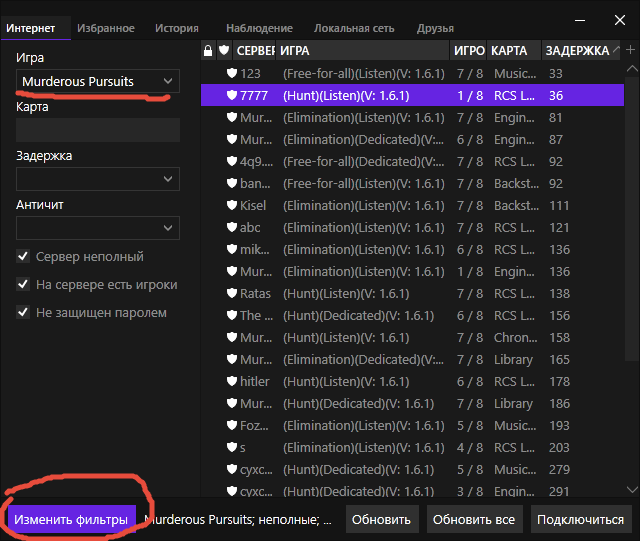Expand the Античит dropdown
Viewport: 640px width, 541px height.
[x=98, y=228]
